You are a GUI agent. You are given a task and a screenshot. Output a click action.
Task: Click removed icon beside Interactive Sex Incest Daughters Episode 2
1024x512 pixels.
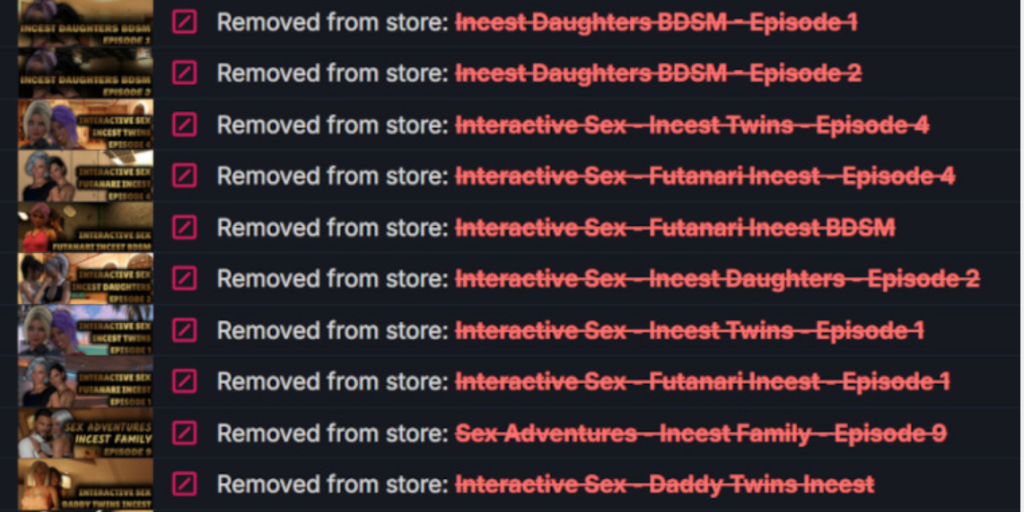click(x=184, y=279)
